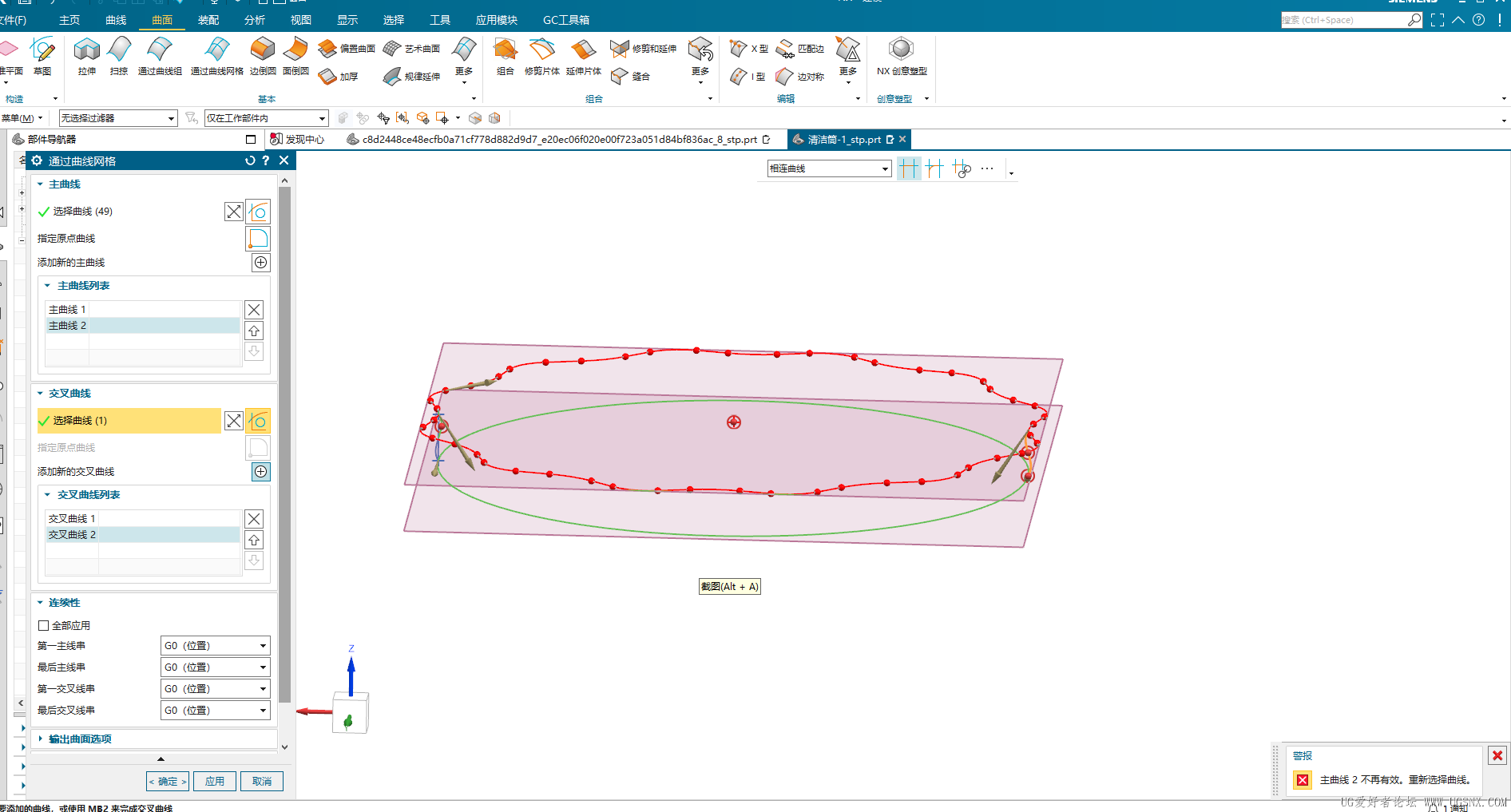
Task: Open the 发现中心 document tab
Action: click(297, 140)
